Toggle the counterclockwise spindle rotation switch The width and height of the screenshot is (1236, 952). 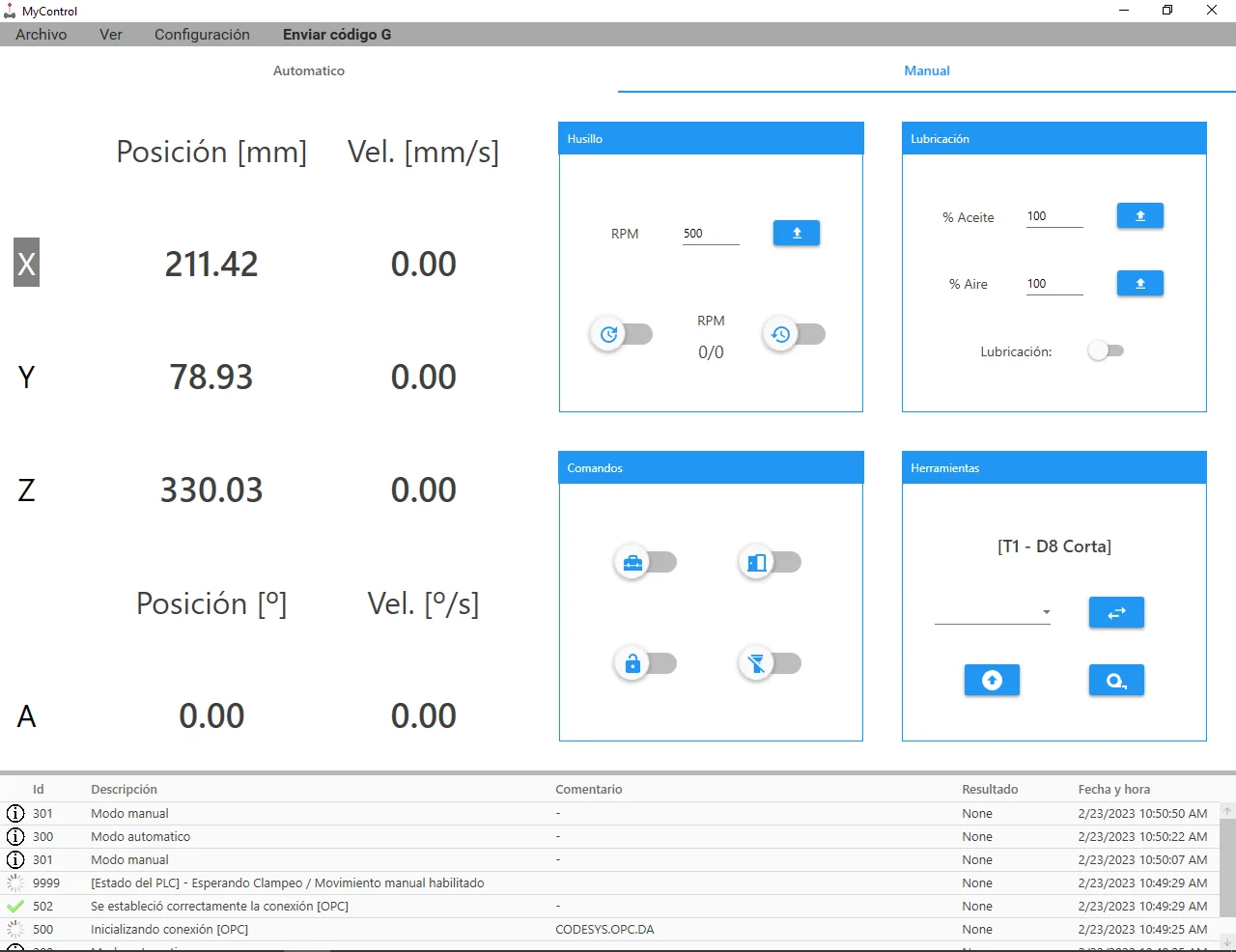pos(794,334)
